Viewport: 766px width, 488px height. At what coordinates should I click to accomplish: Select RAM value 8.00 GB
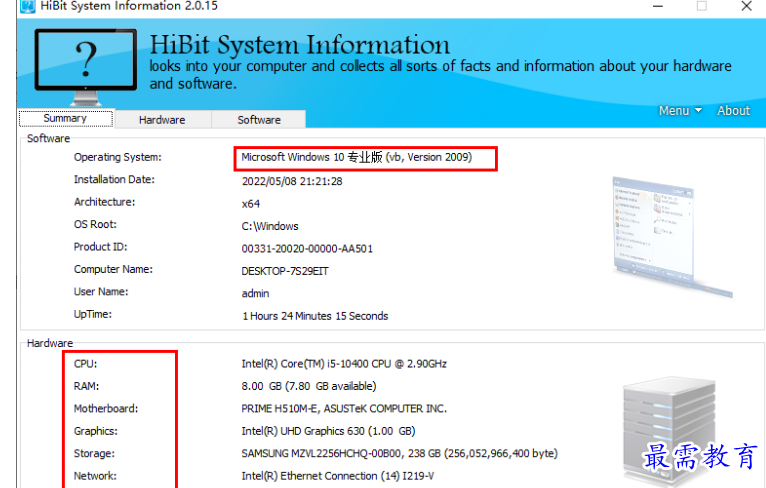(309, 386)
